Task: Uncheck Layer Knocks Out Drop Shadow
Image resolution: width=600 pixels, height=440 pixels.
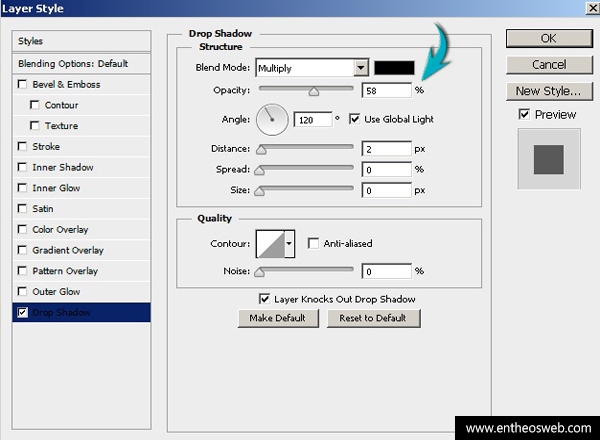Action: [x=264, y=298]
